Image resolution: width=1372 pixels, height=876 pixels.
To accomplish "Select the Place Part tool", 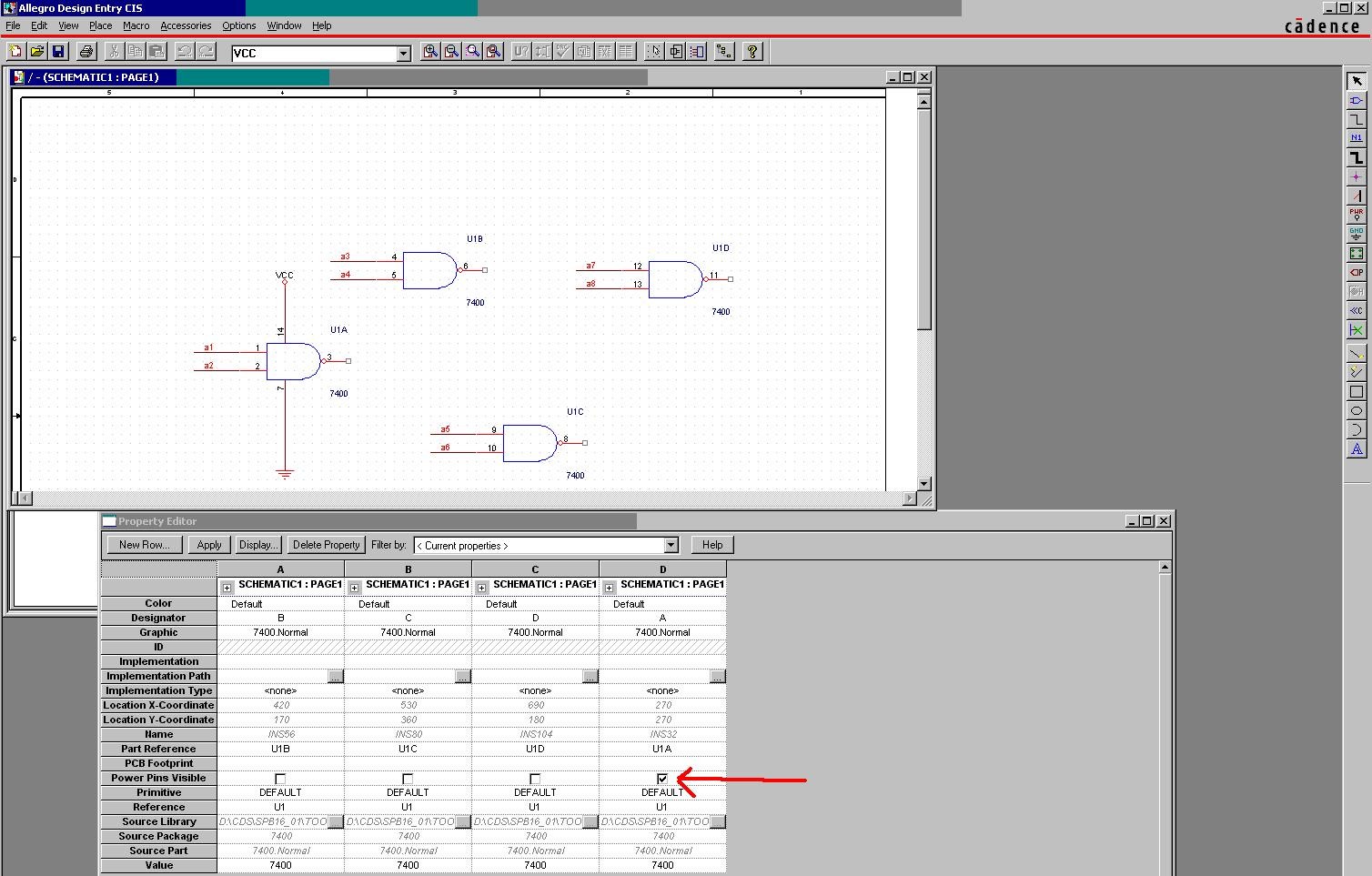I will tap(1356, 100).
